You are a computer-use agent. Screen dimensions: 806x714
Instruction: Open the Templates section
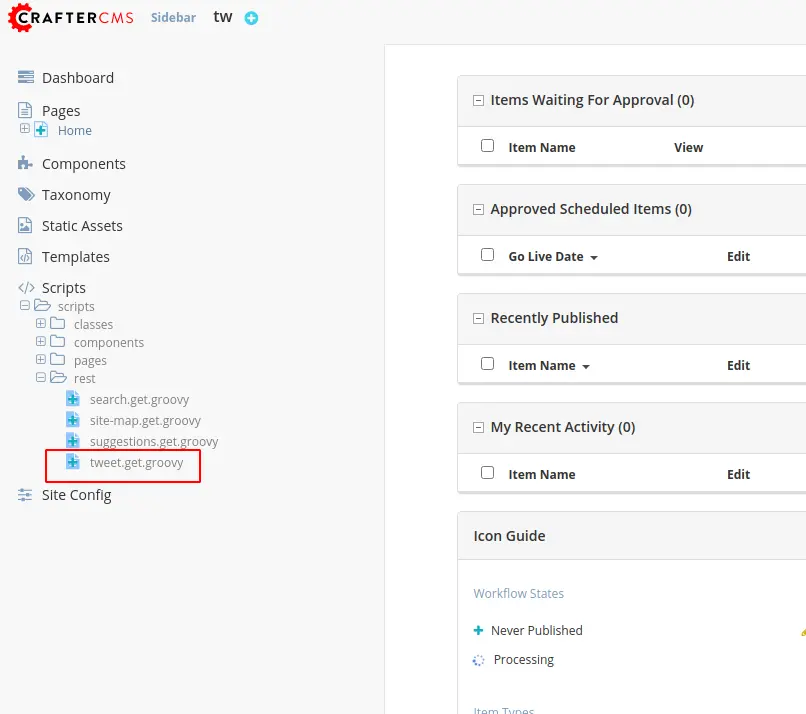tap(75, 257)
